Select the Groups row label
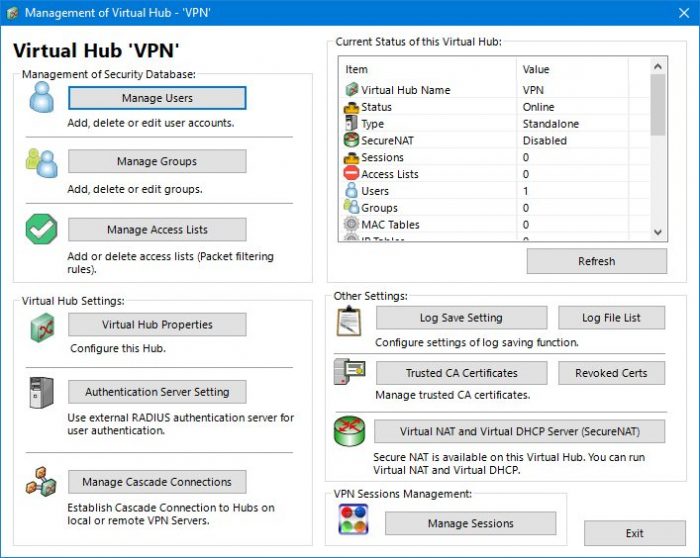The image size is (700, 558). coord(379,208)
